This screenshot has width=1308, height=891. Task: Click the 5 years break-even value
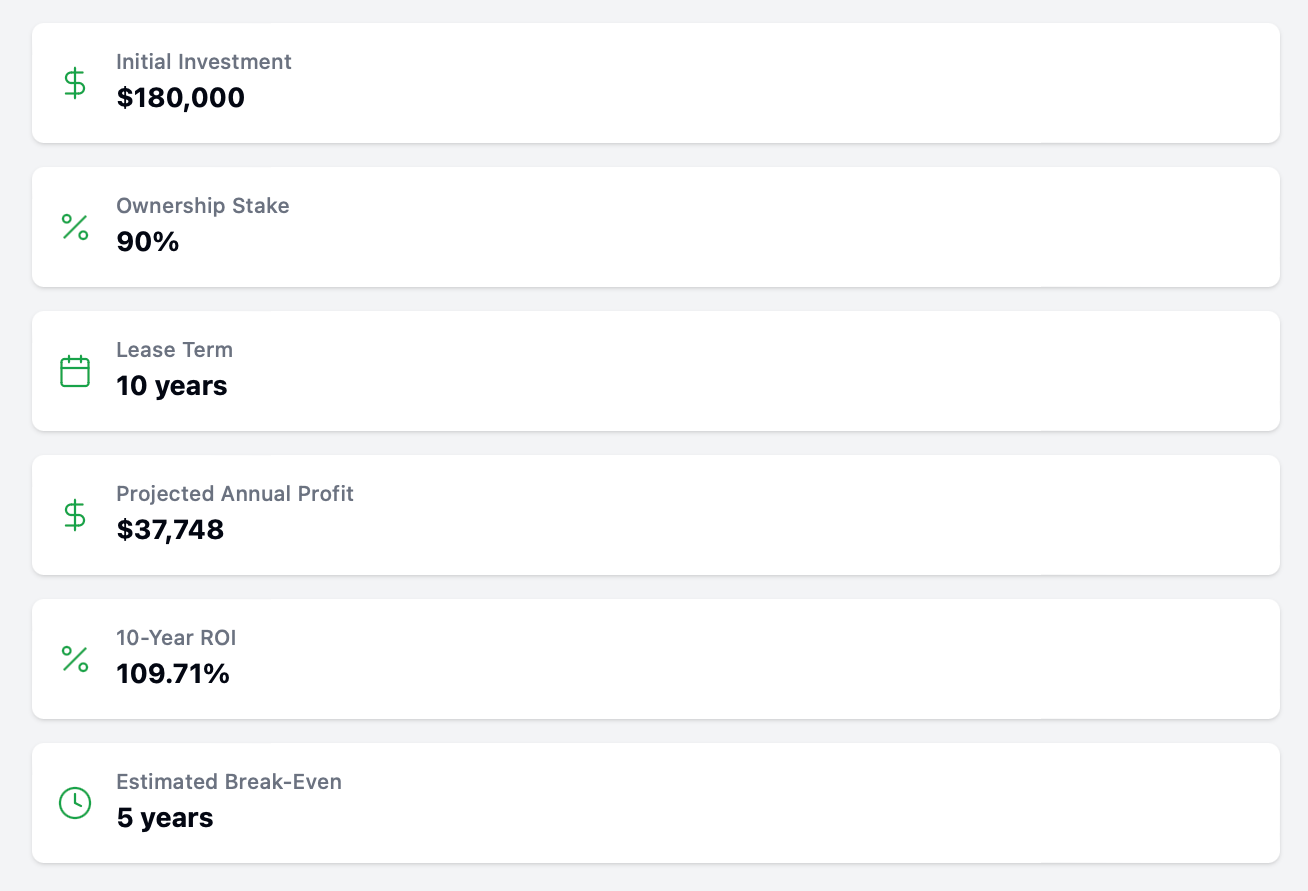(165, 818)
